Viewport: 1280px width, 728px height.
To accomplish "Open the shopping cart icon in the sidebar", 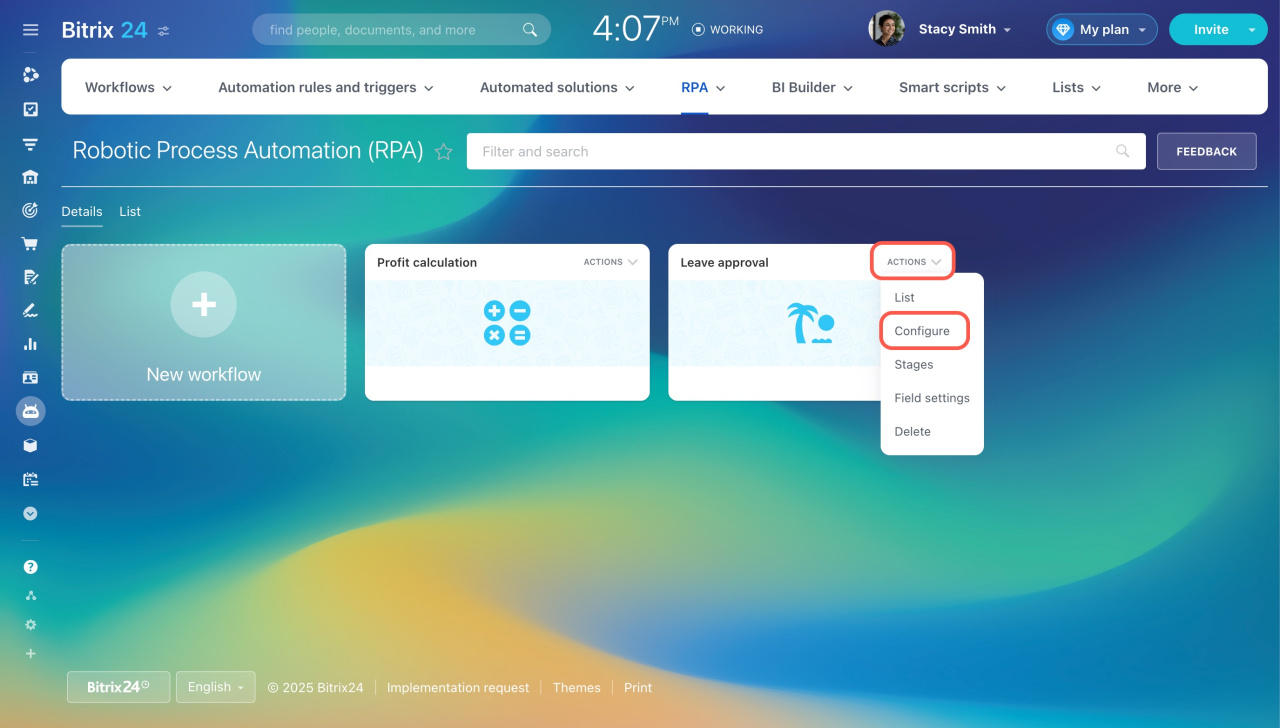I will pyautogui.click(x=30, y=243).
